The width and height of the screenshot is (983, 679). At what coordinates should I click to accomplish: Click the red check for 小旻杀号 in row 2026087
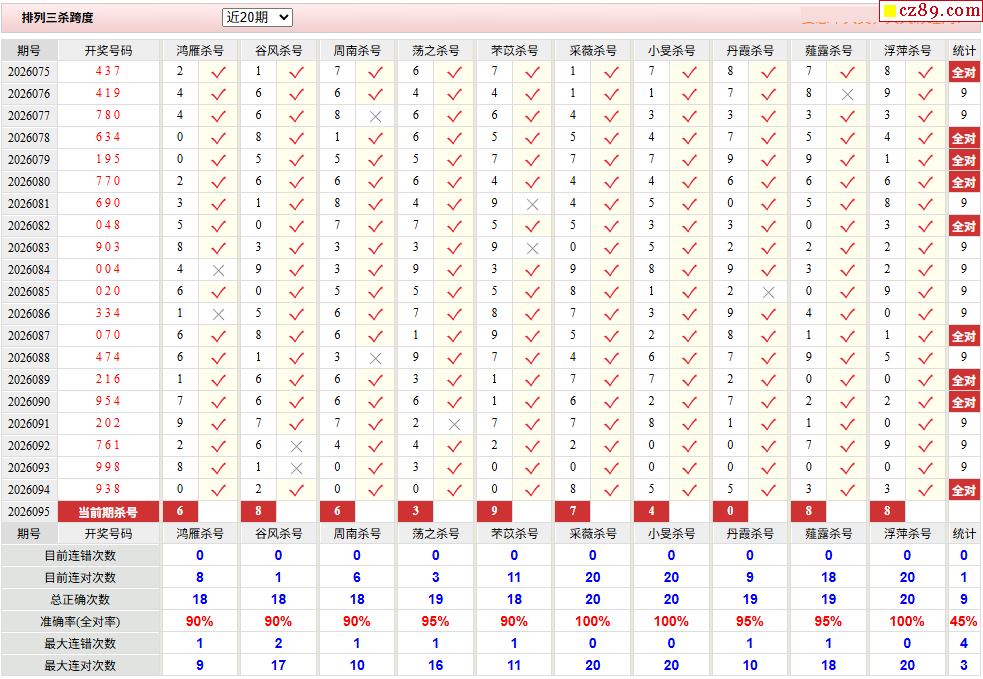pos(690,337)
